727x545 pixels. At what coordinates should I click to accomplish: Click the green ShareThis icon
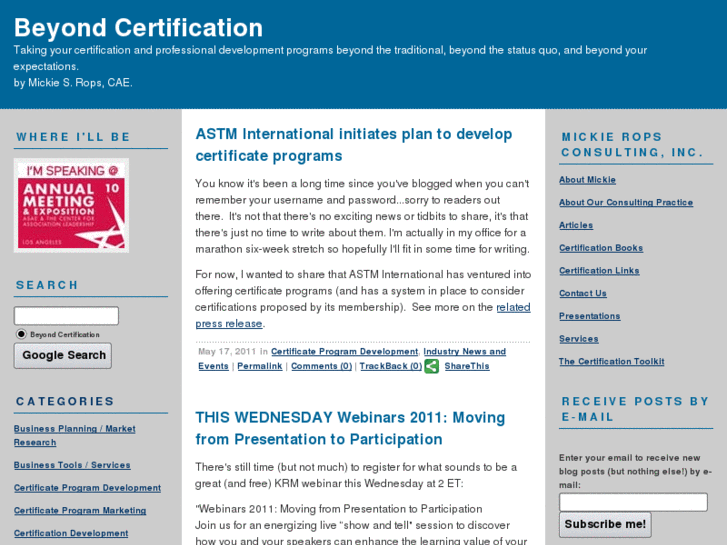[x=431, y=366]
